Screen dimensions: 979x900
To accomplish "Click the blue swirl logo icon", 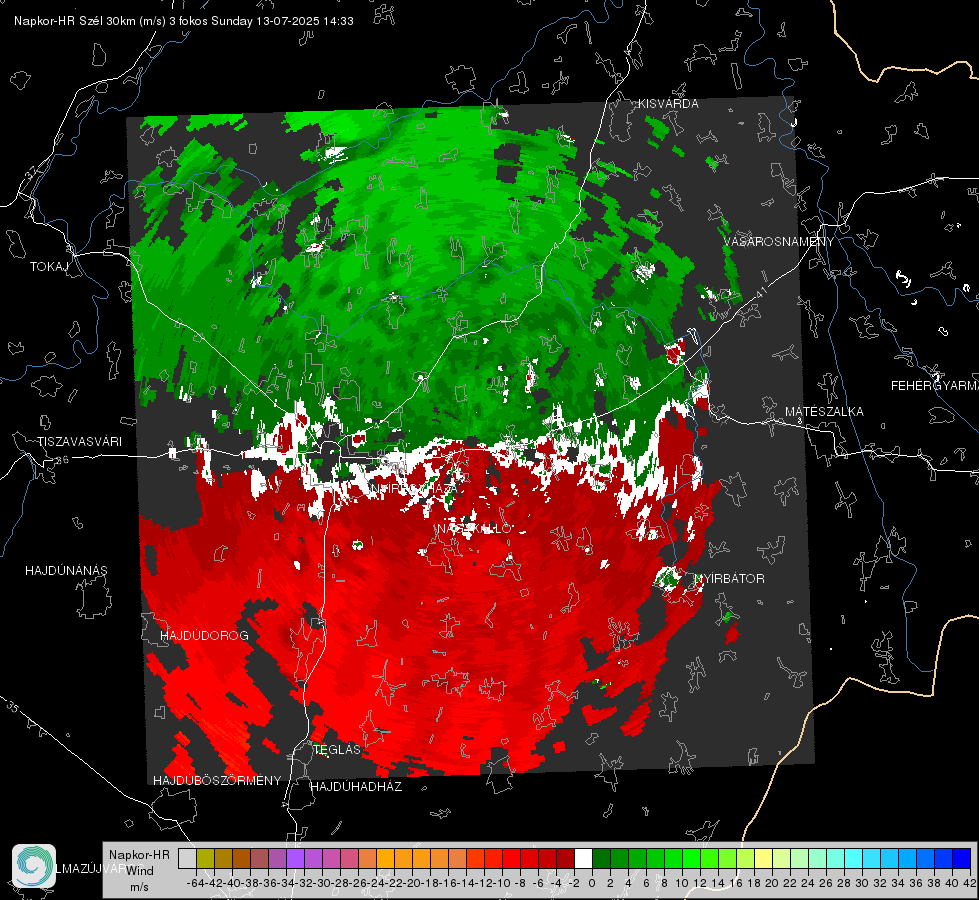I will pyautogui.click(x=34, y=866).
